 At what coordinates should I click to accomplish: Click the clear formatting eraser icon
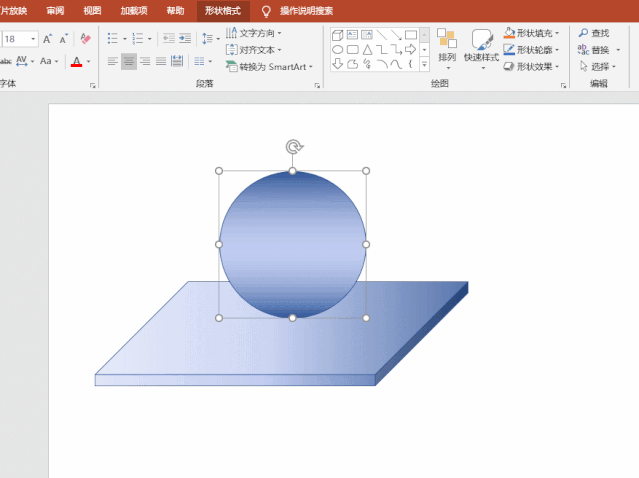click(85, 39)
